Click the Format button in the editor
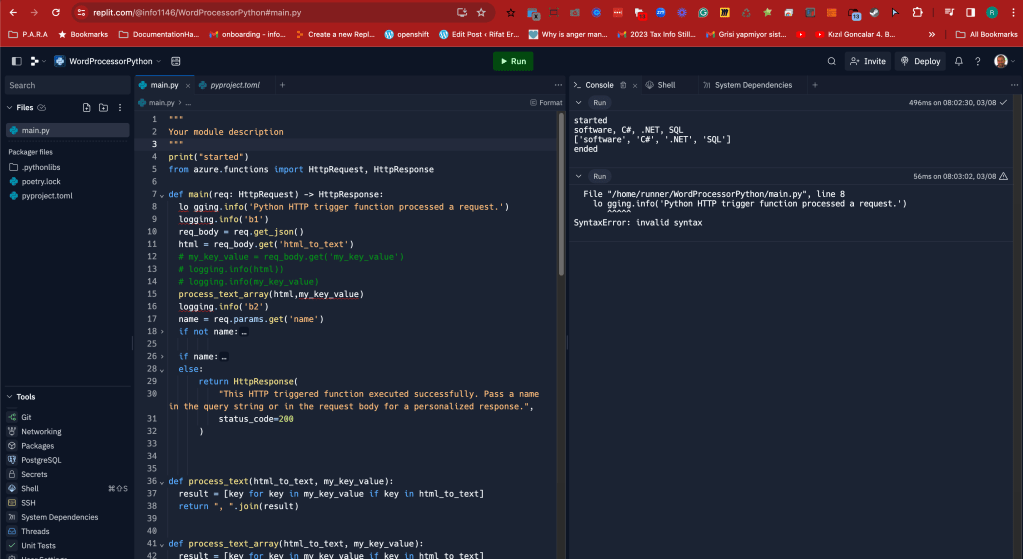This screenshot has height=559, width=1023. tap(546, 102)
